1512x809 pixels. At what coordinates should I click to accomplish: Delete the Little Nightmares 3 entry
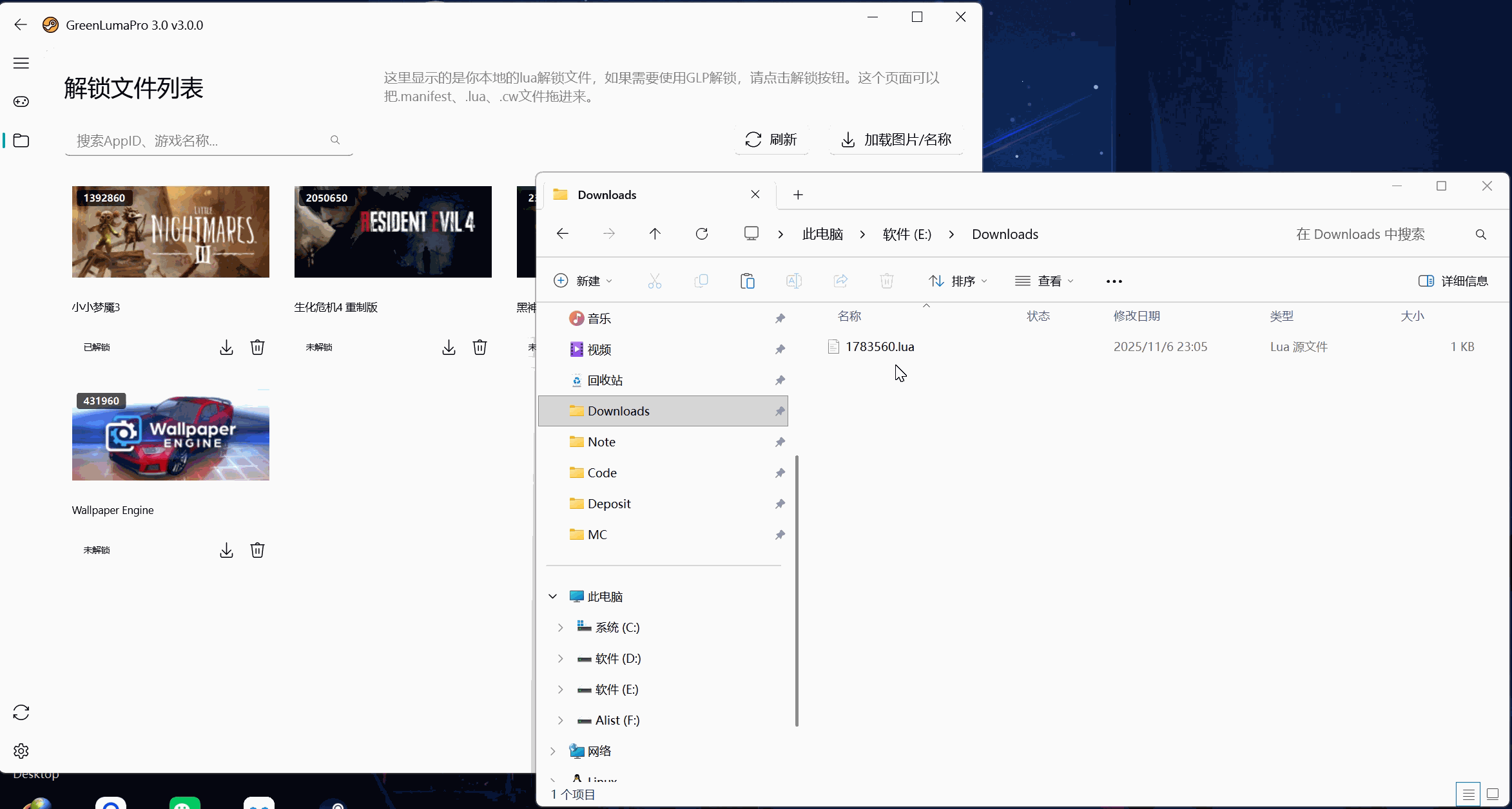tap(257, 348)
